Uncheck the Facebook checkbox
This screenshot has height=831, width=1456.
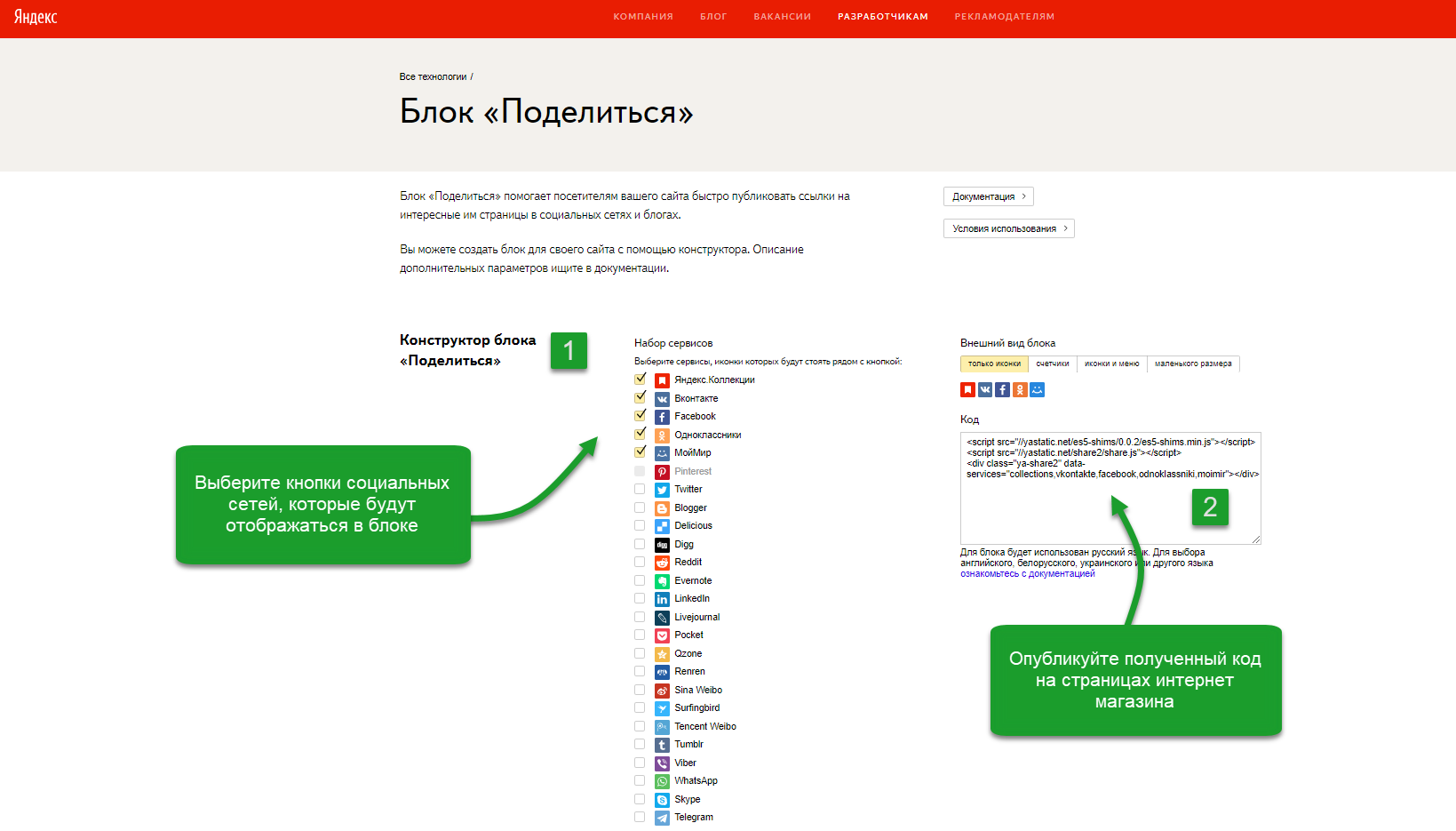point(640,415)
